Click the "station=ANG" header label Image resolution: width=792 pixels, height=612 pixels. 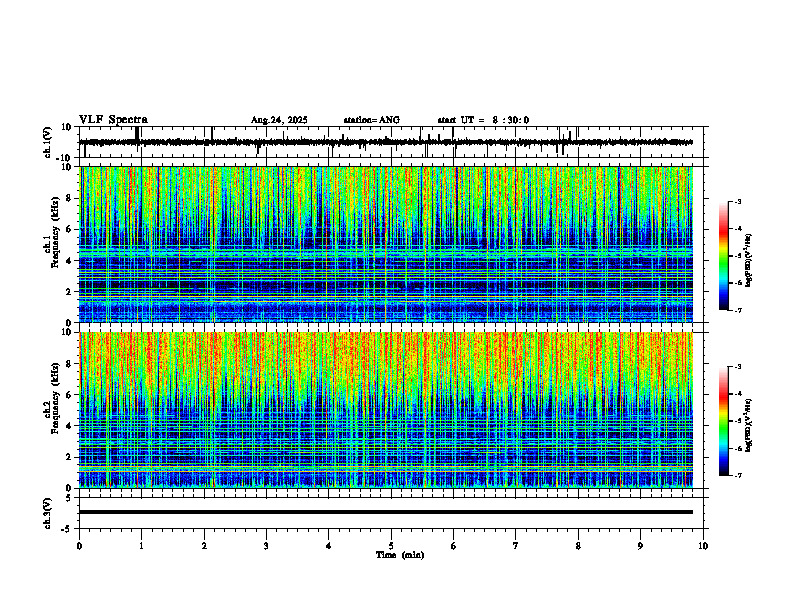[x=371, y=120]
